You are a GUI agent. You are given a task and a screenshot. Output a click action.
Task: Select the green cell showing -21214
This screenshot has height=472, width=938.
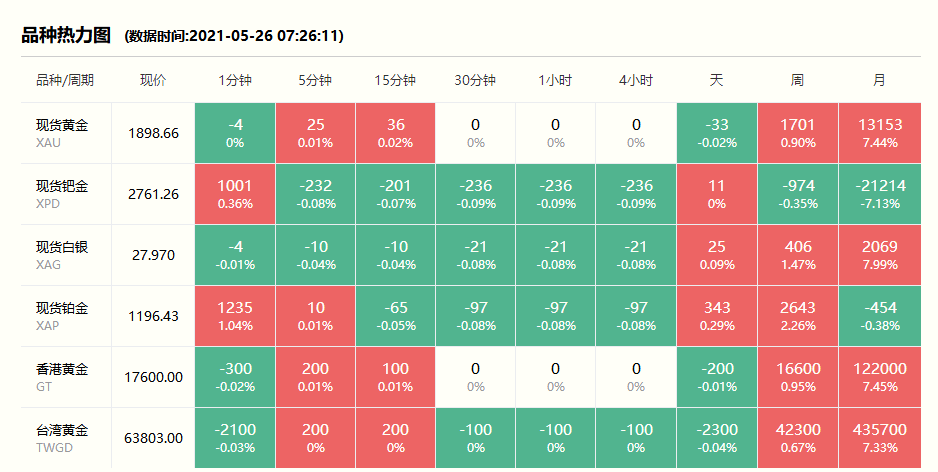point(880,193)
